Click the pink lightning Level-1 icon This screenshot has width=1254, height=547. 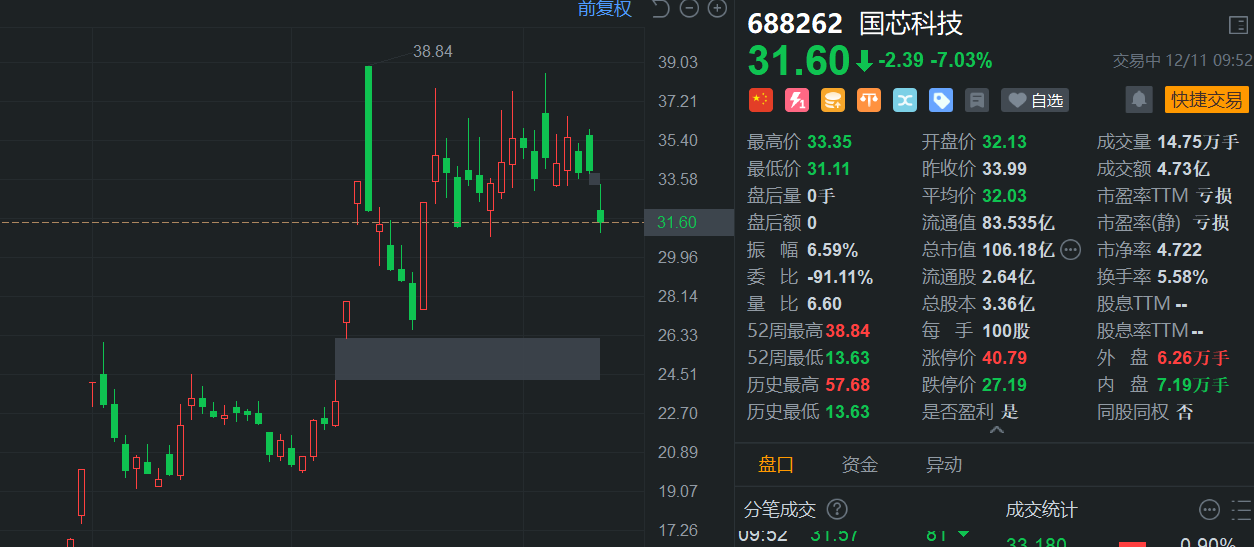click(x=797, y=100)
